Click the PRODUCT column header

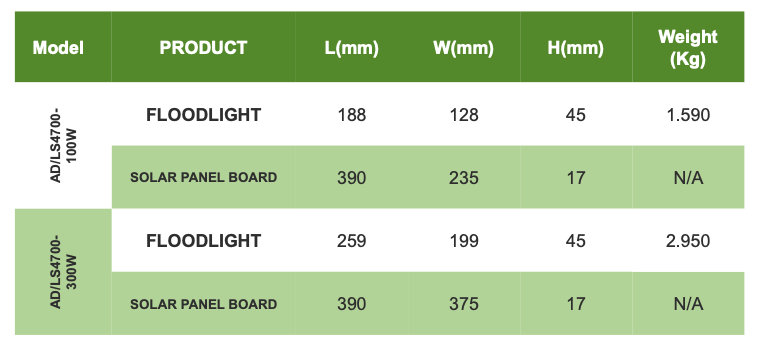point(203,47)
